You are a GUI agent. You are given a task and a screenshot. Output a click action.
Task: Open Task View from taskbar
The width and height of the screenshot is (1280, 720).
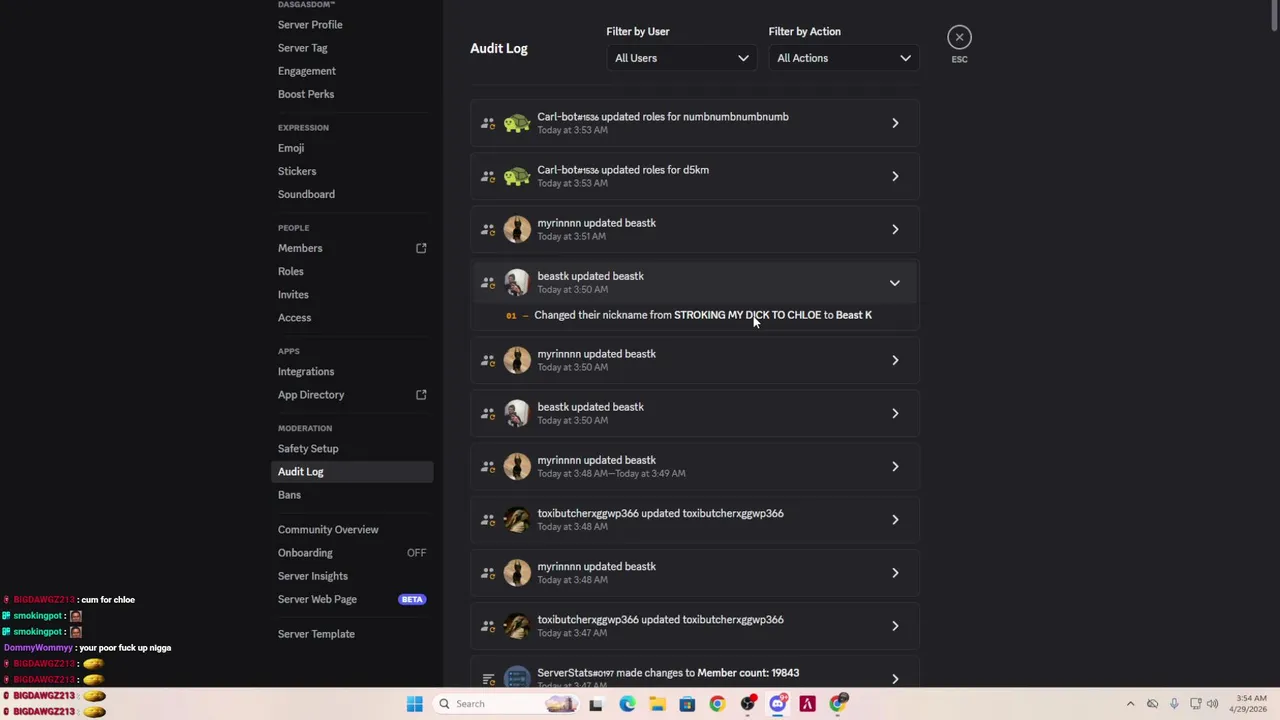(596, 704)
